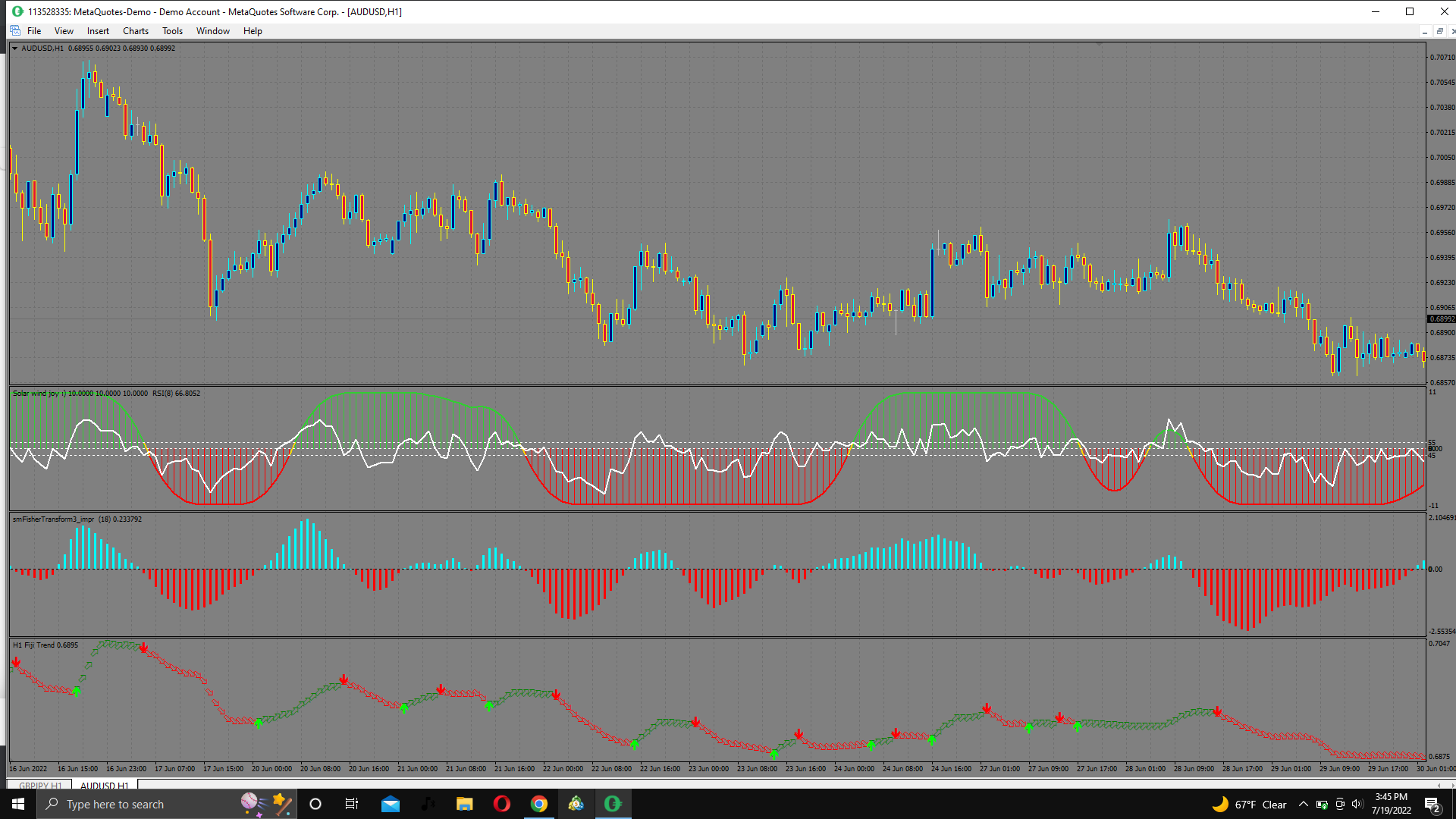Open the Windows Start button
This screenshot has height=819, width=1456.
click(18, 804)
